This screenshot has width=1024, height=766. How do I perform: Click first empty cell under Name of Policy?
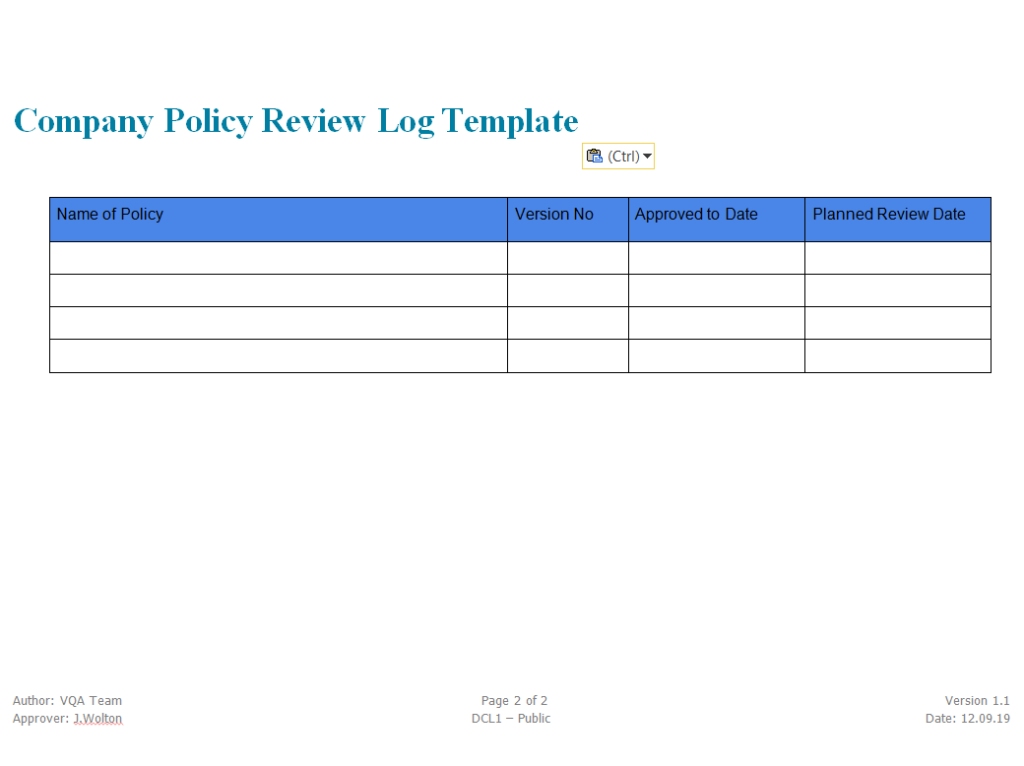click(x=278, y=258)
